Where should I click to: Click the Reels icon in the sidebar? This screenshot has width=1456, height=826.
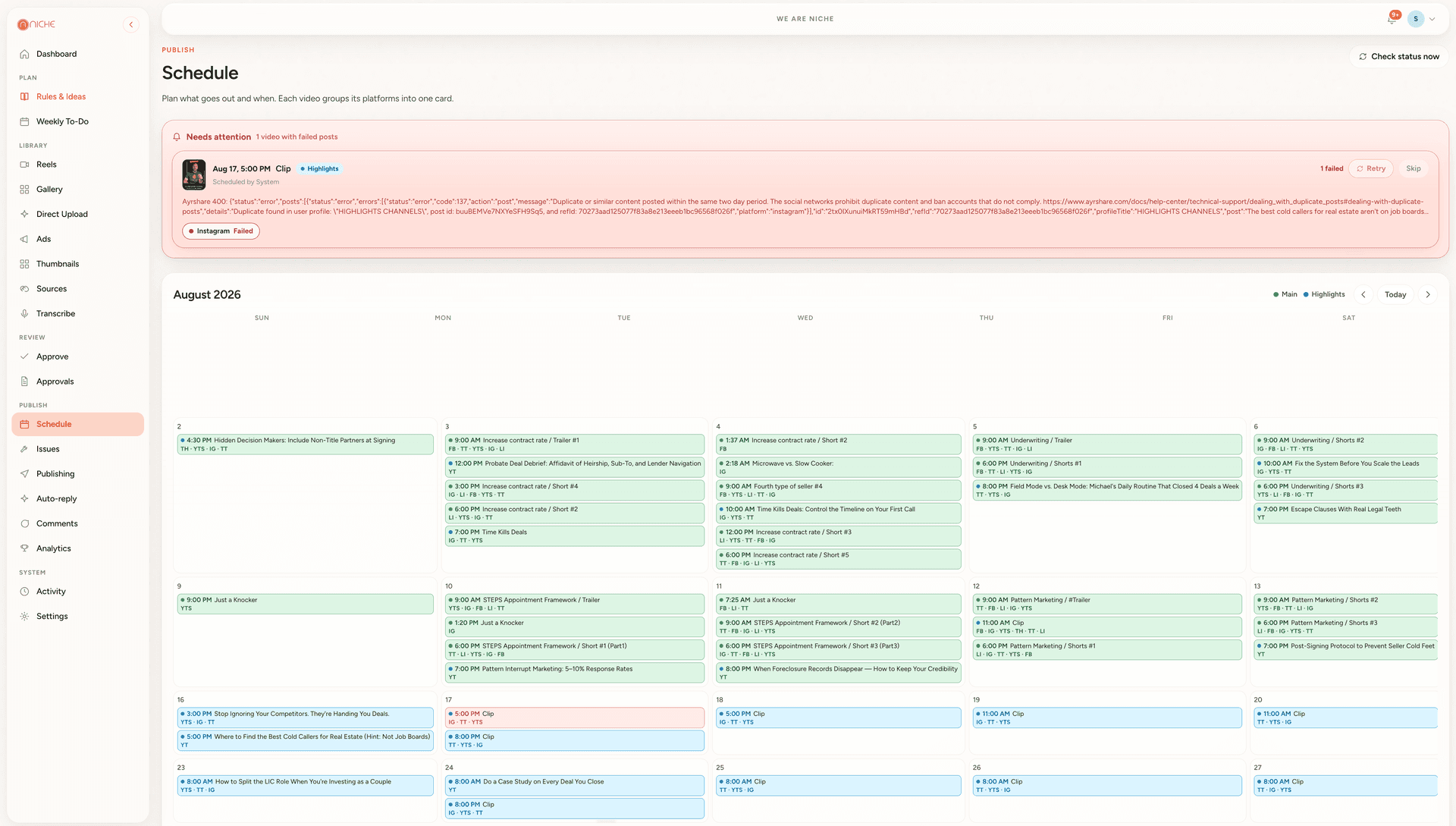[x=24, y=165]
